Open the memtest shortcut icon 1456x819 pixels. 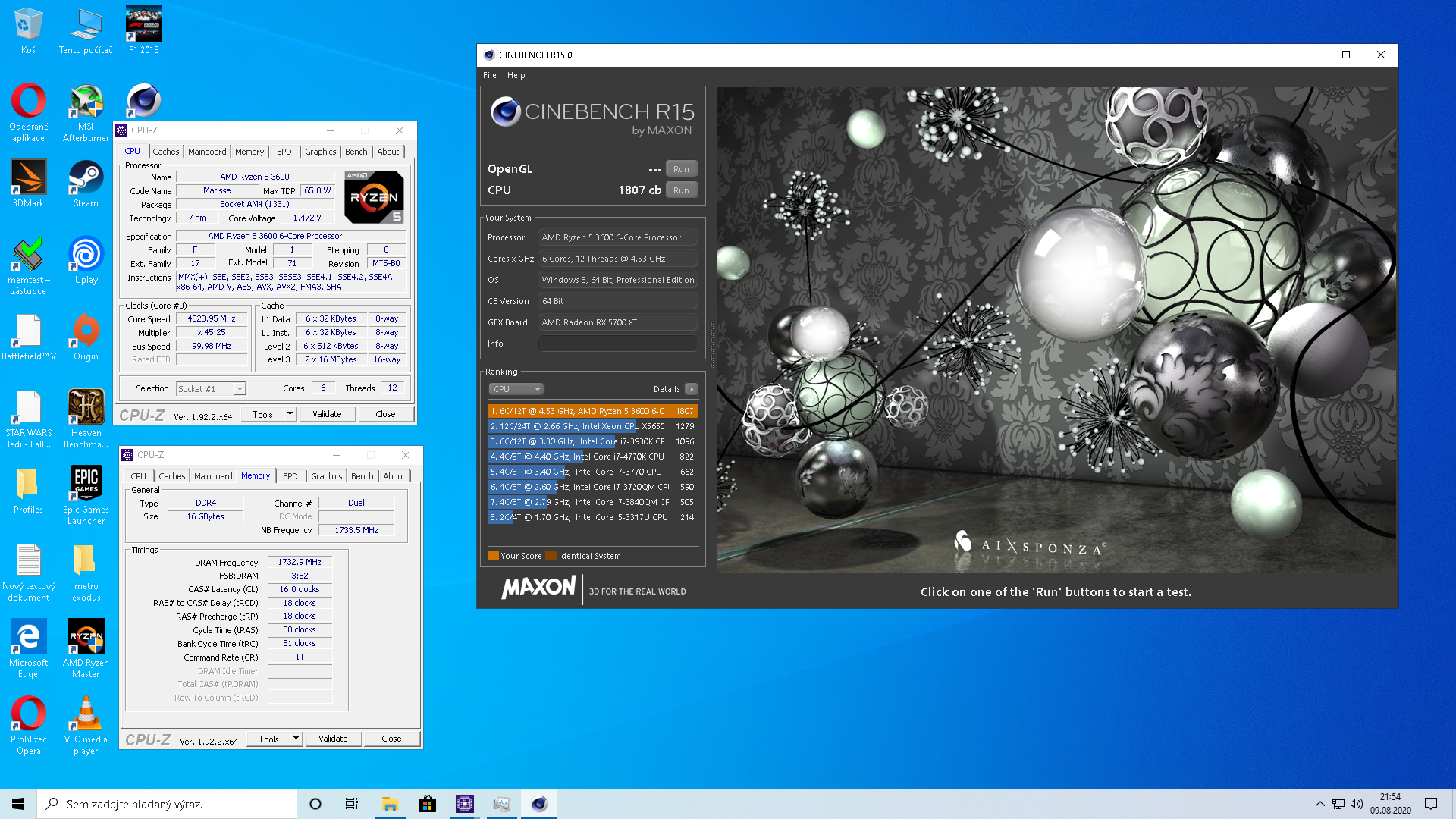pos(28,265)
